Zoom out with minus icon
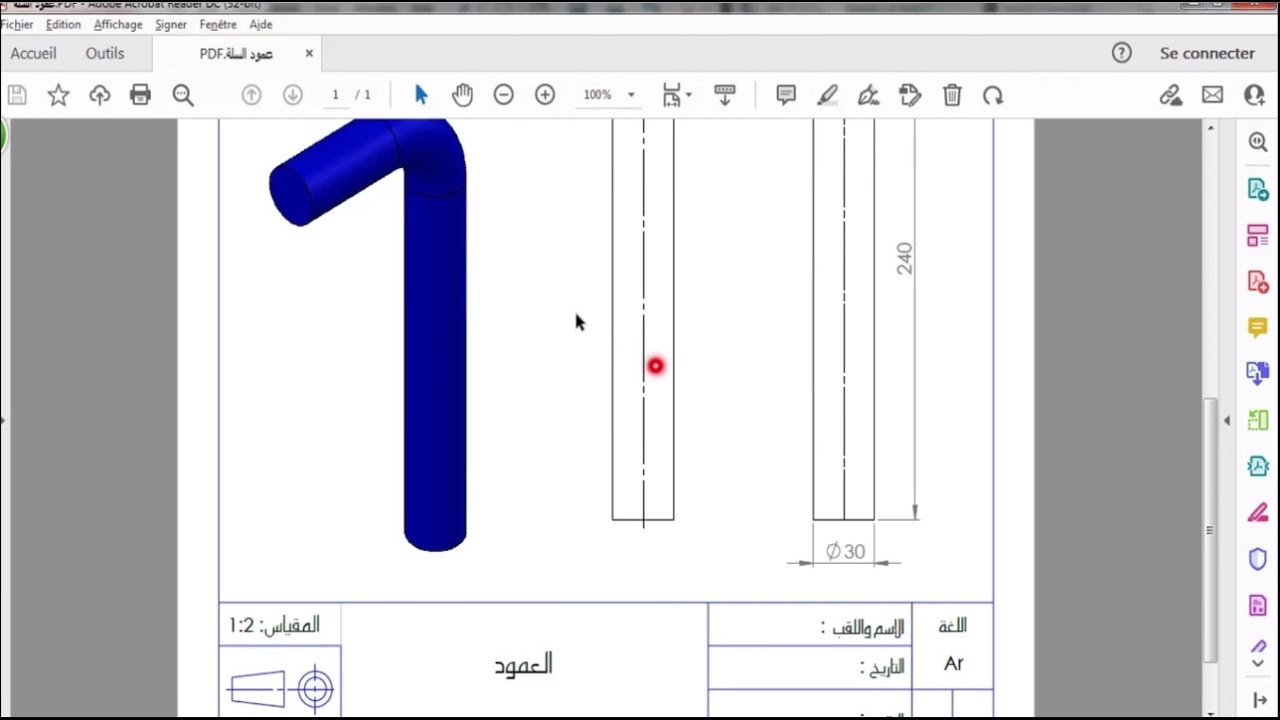Screen dimensions: 1280x720 [x=503, y=95]
